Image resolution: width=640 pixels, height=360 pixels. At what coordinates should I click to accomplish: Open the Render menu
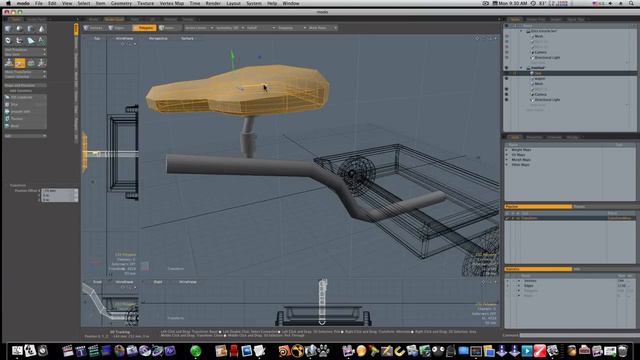point(213,3)
